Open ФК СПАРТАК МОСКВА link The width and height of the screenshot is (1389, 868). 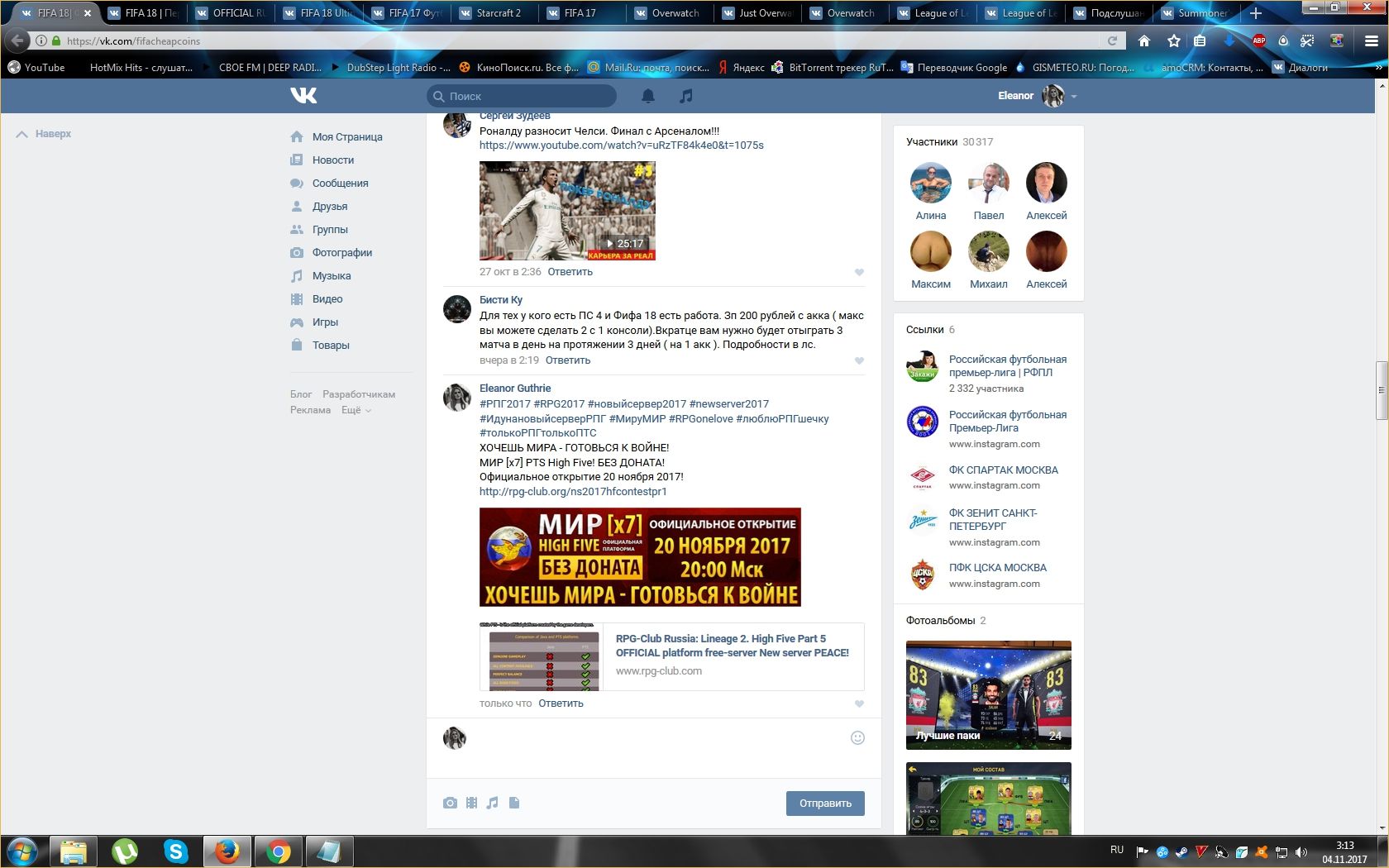tap(1003, 470)
